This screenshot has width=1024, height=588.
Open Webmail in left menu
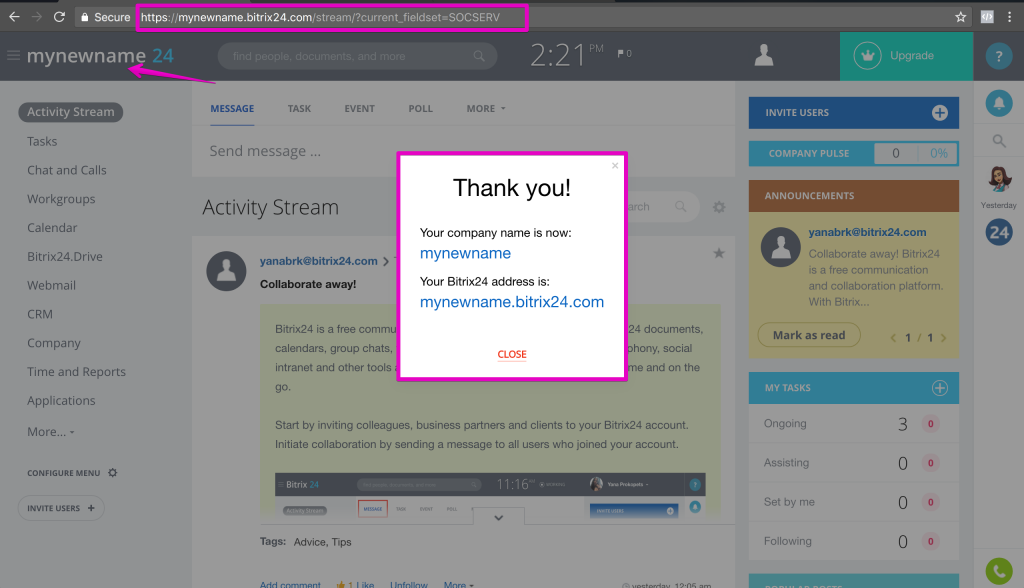pos(51,285)
